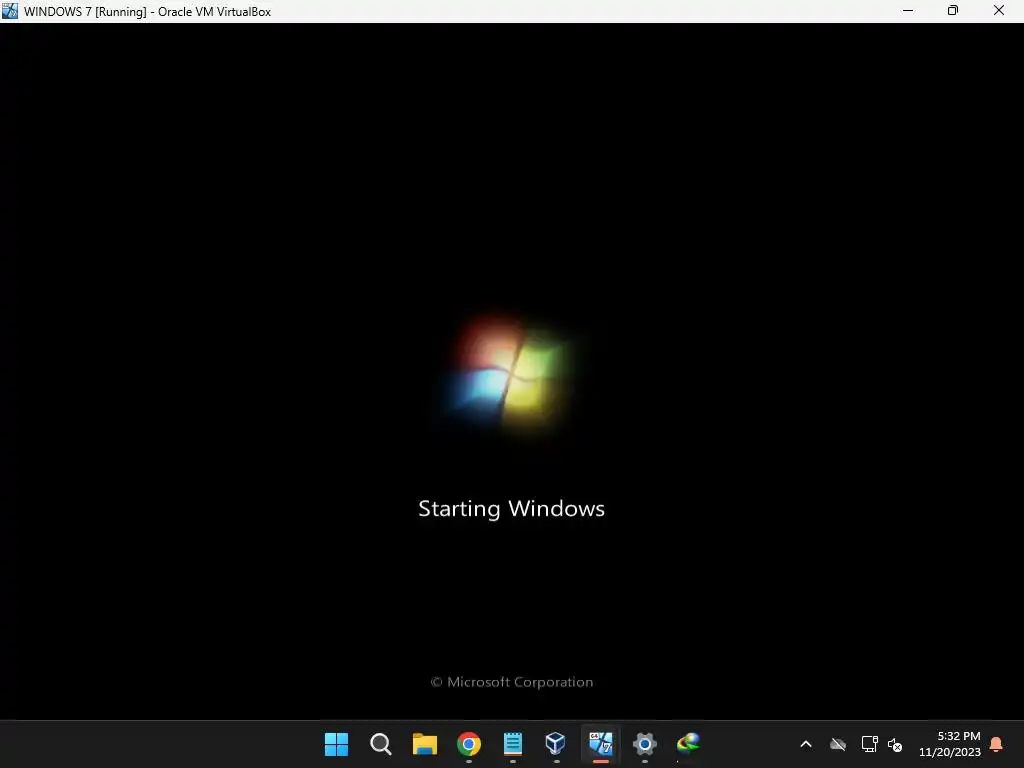The height and width of the screenshot is (768, 1024).
Task: Click the VirtualBox window title bar icon
Action: click(10, 11)
